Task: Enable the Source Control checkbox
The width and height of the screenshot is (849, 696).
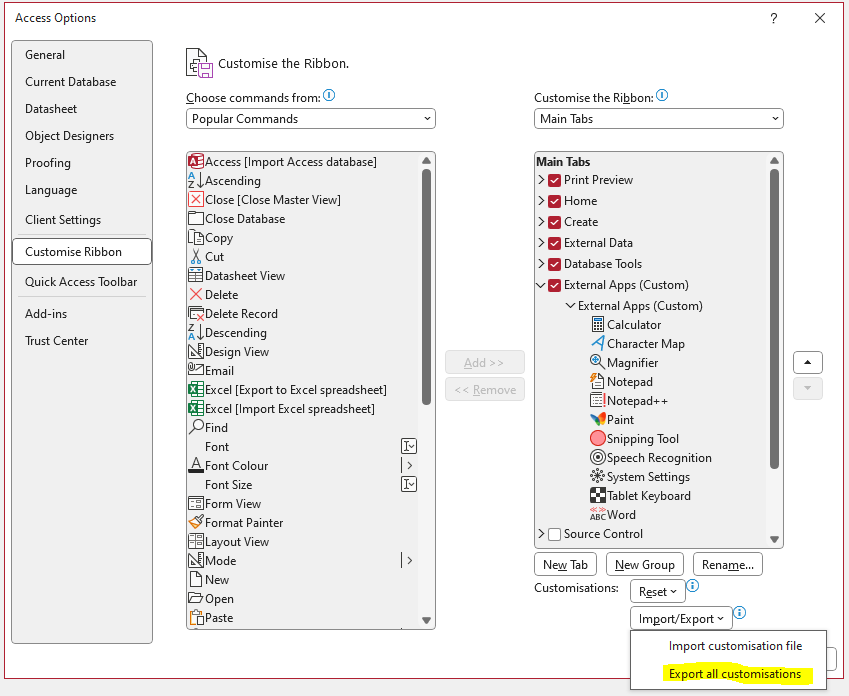Action: click(x=554, y=534)
